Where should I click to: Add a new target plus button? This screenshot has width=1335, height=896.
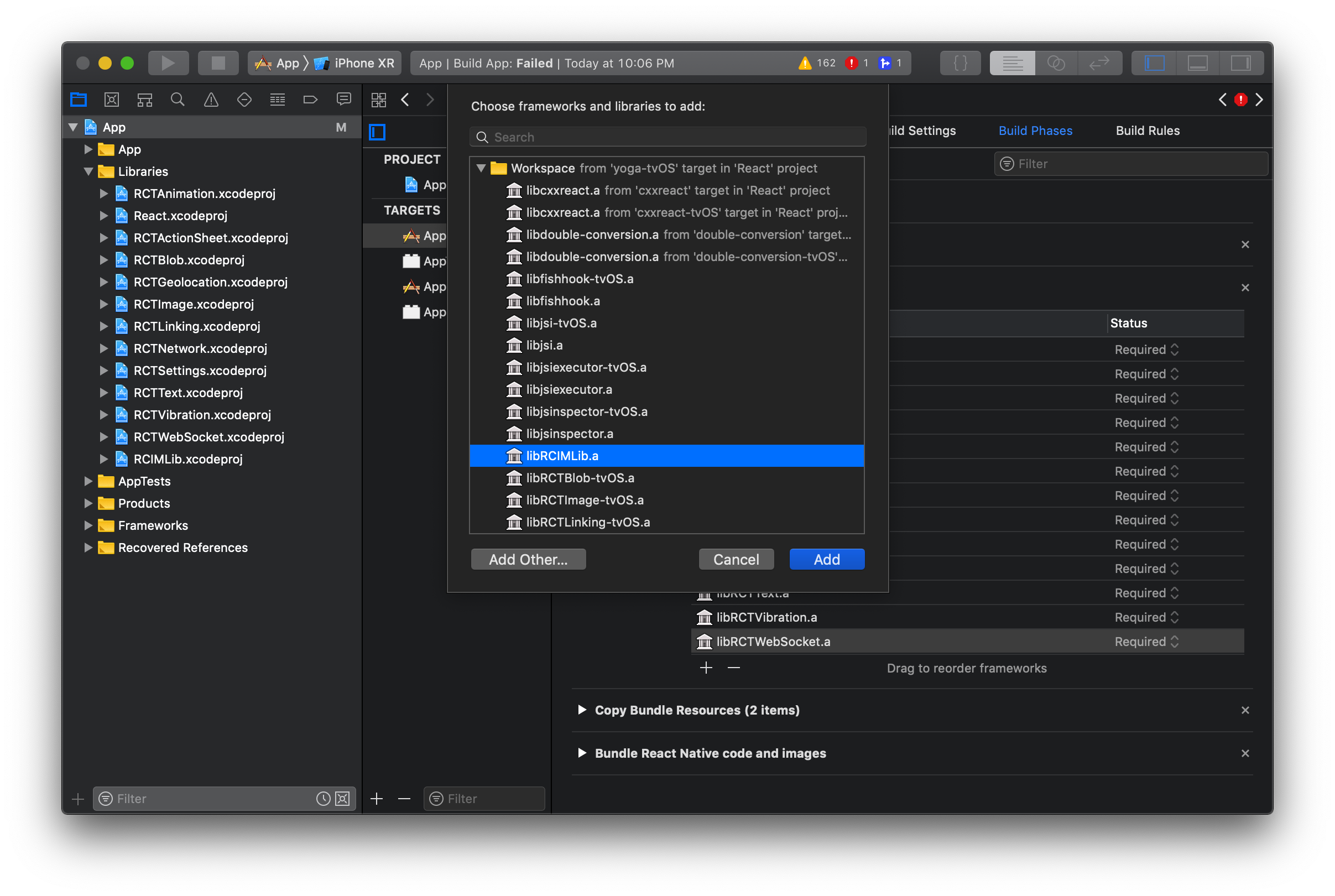click(377, 798)
